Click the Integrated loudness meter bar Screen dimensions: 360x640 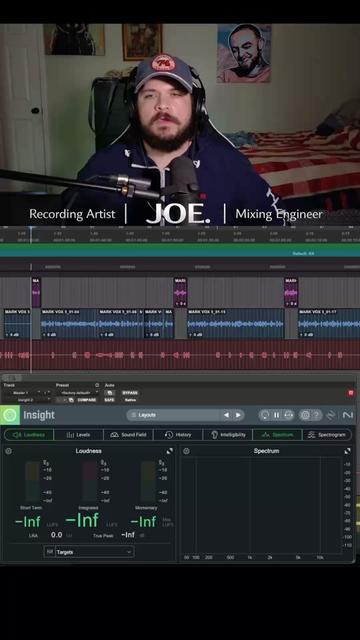[90, 482]
